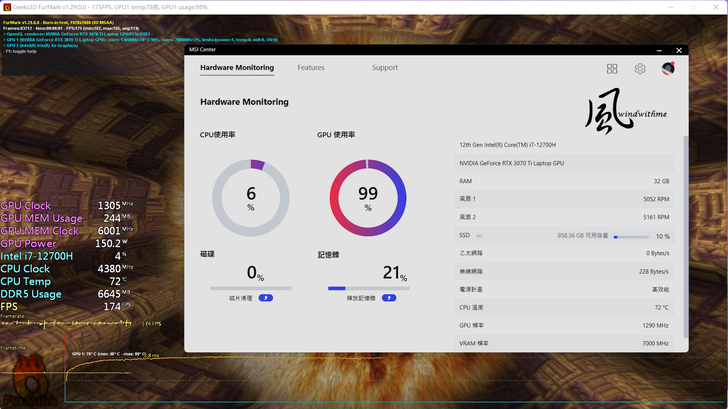Close the MSI Center window
728x409 pixels.
tap(679, 50)
